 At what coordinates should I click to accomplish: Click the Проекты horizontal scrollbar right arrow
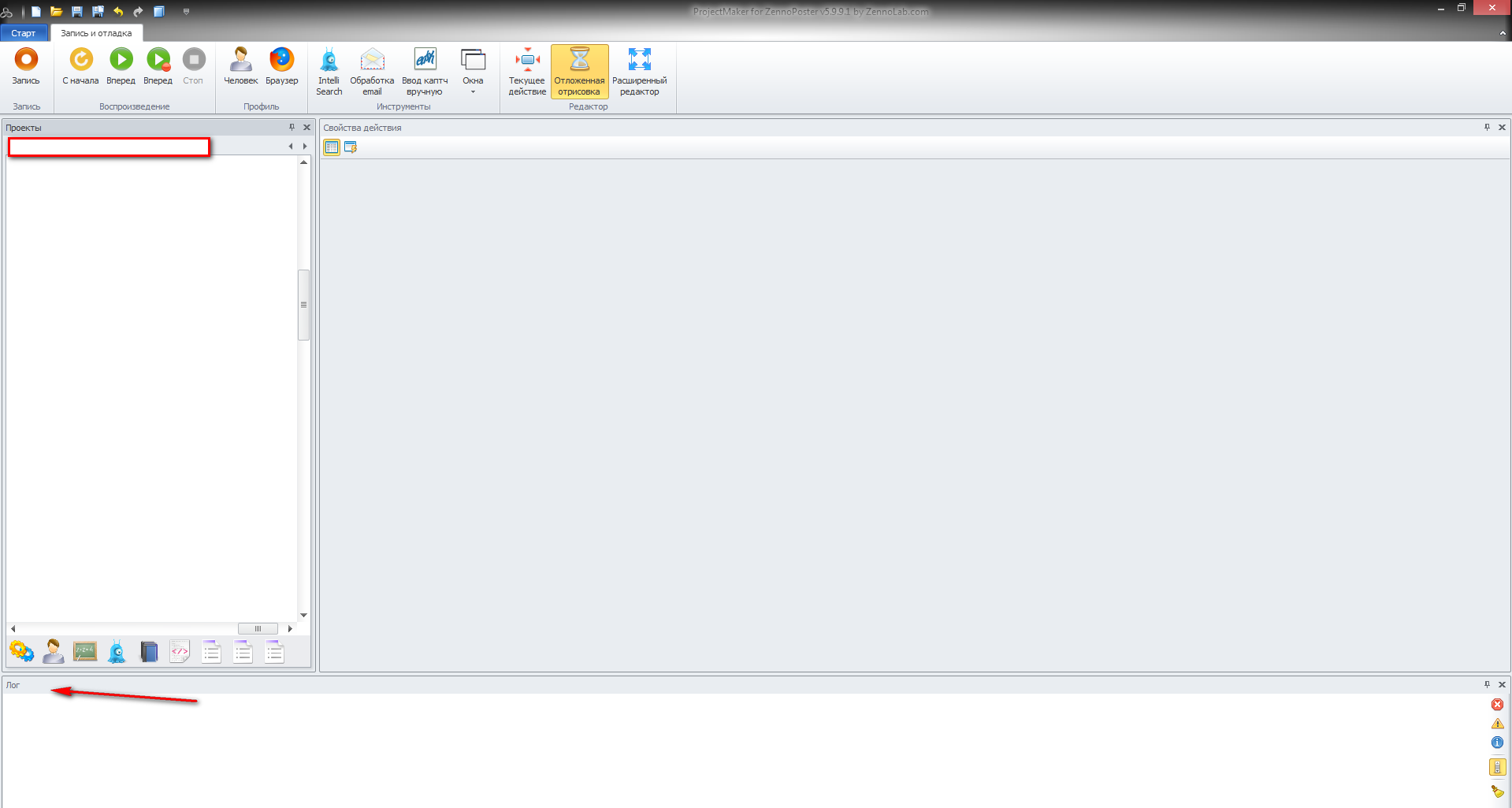[290, 628]
